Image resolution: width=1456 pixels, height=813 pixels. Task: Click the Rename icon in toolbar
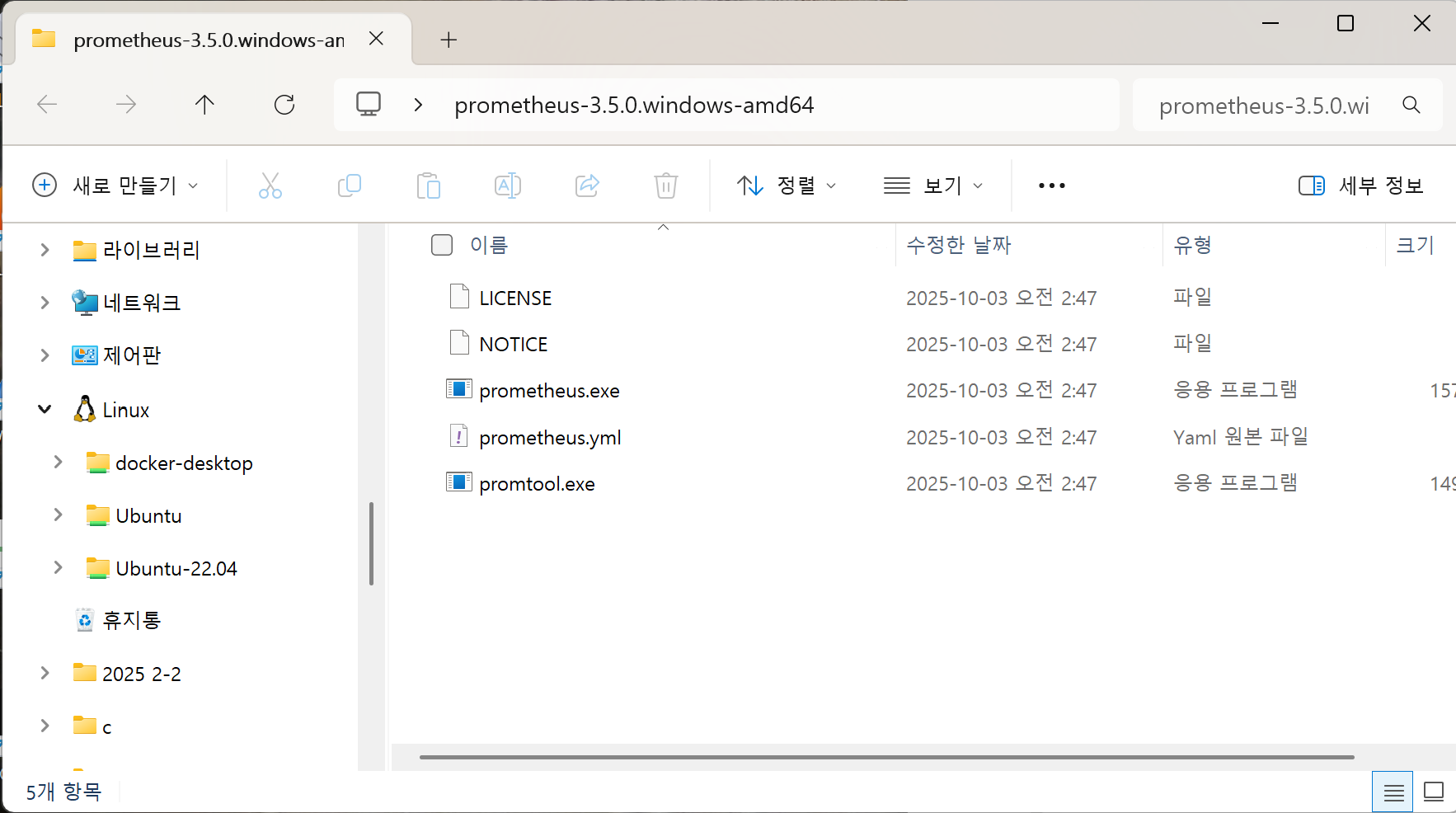point(508,186)
